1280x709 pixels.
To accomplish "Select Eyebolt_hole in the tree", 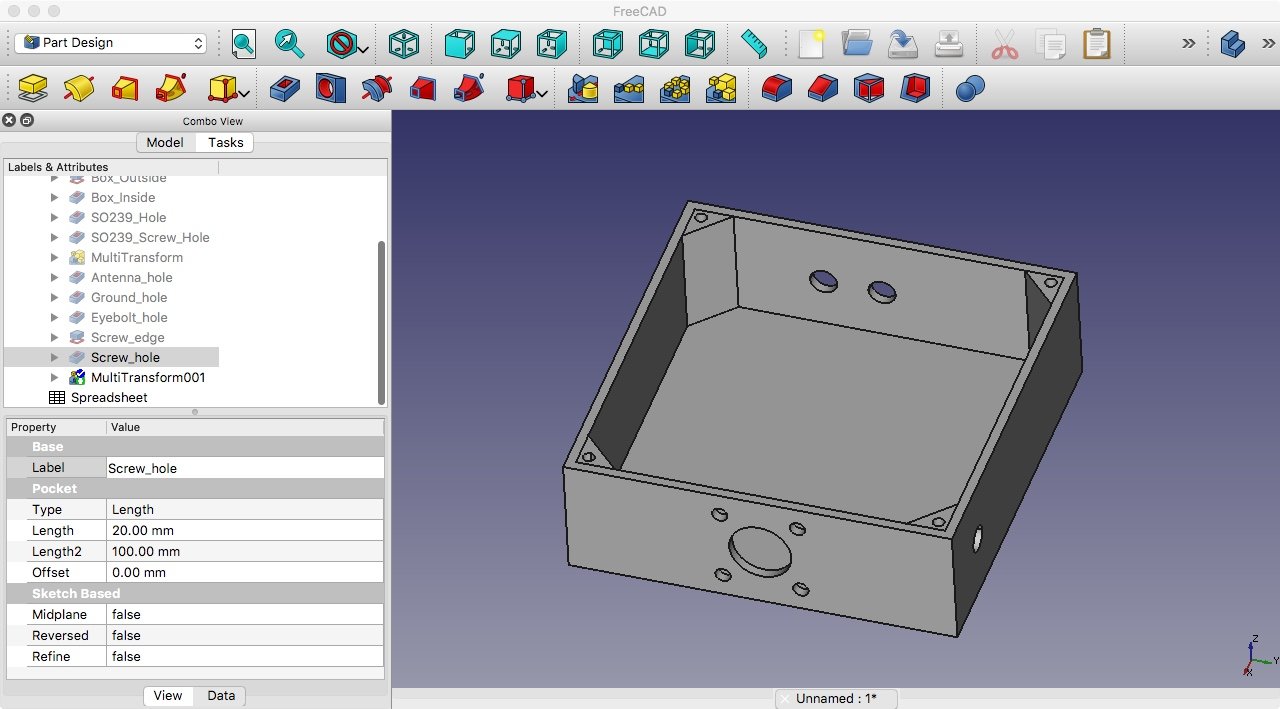I will tap(129, 317).
